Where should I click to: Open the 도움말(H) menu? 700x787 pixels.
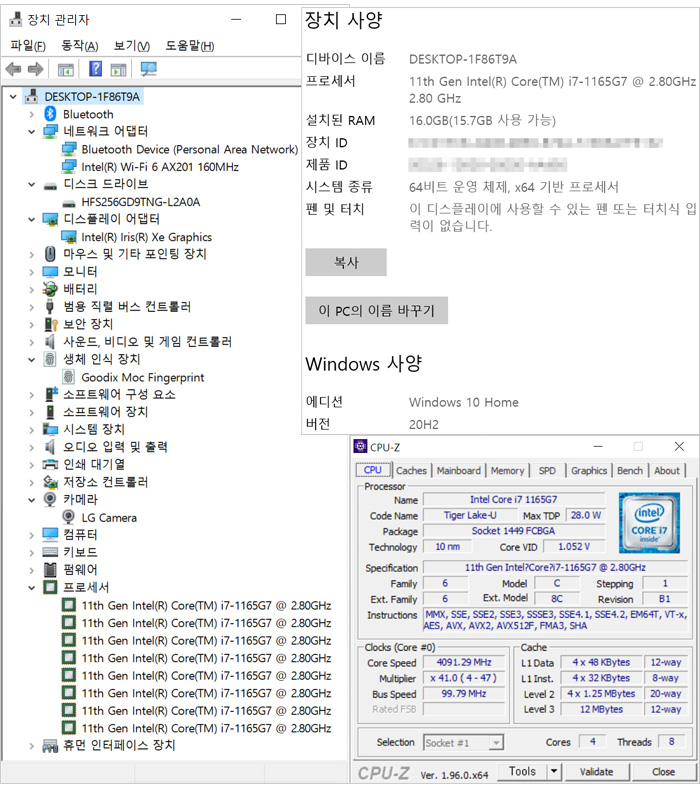pyautogui.click(x=190, y=46)
